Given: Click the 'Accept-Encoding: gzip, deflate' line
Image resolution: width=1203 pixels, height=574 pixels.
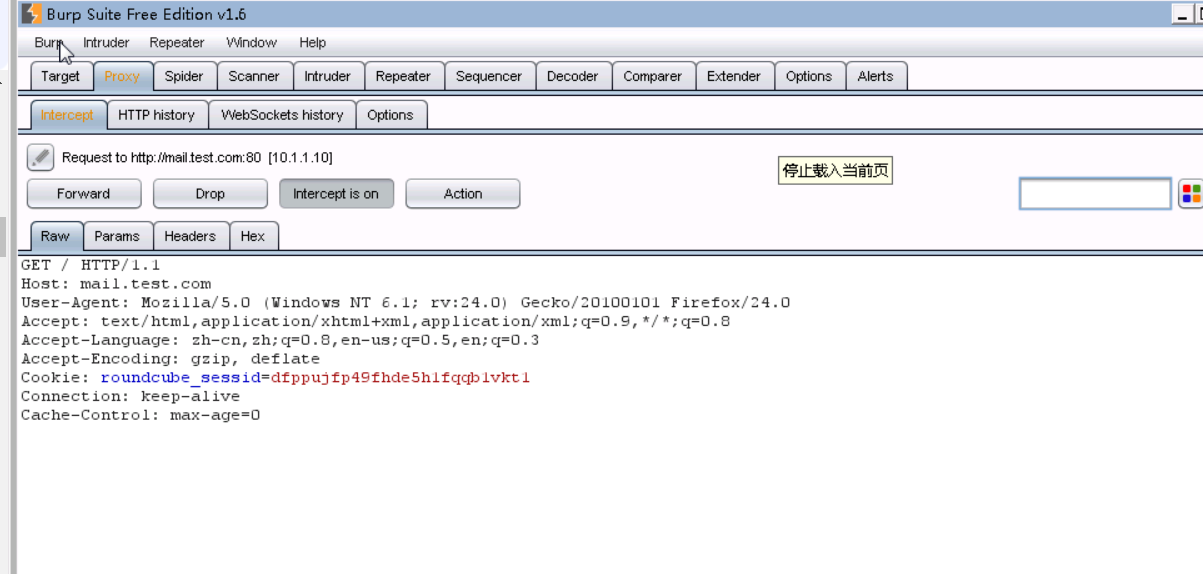Looking at the screenshot, I should (x=170, y=359).
